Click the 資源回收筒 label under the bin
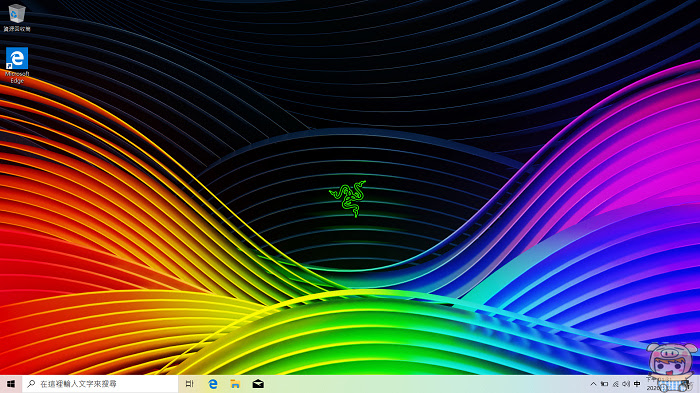 click(x=17, y=29)
